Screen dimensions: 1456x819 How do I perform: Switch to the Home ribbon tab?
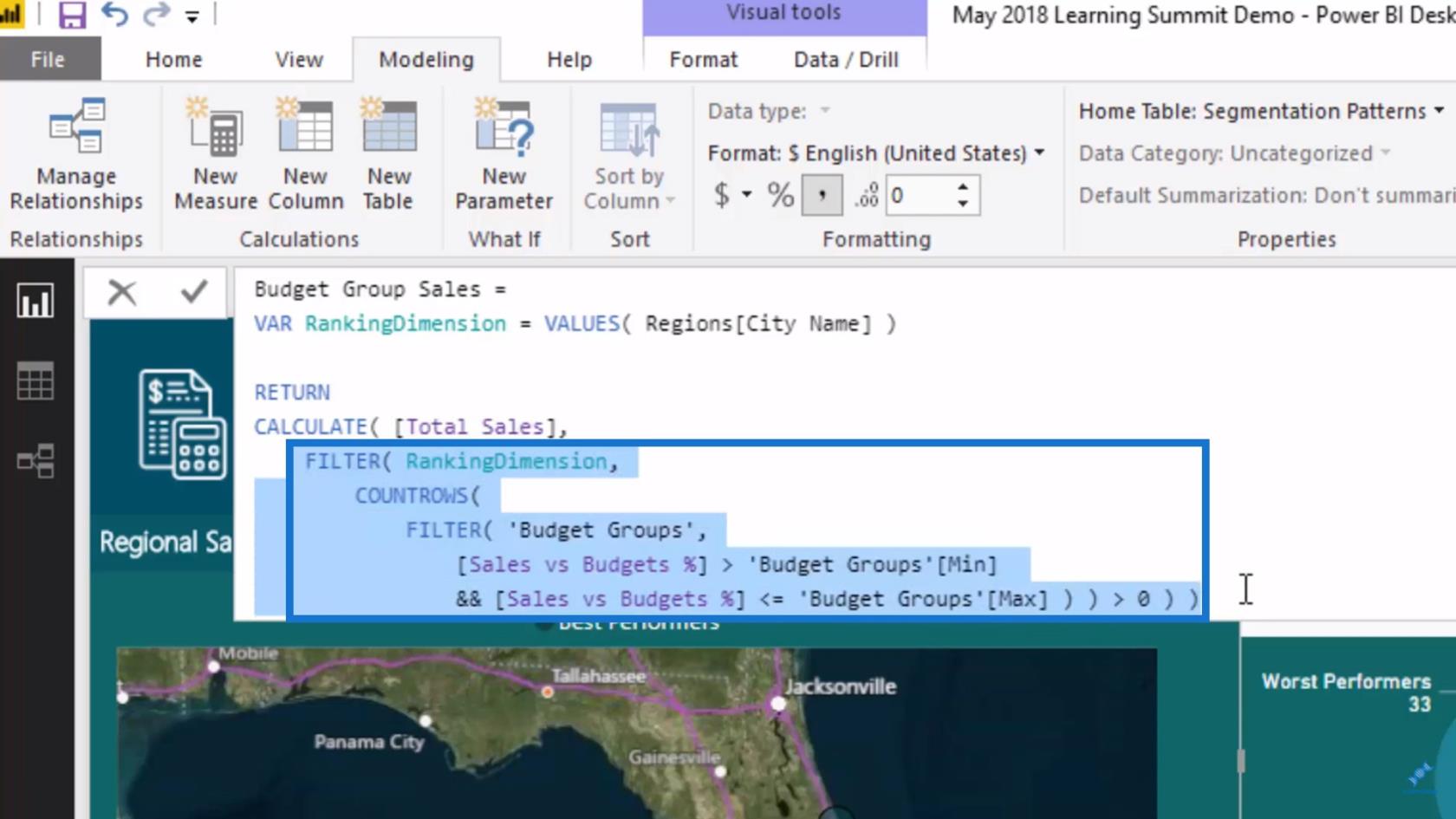pos(173,60)
